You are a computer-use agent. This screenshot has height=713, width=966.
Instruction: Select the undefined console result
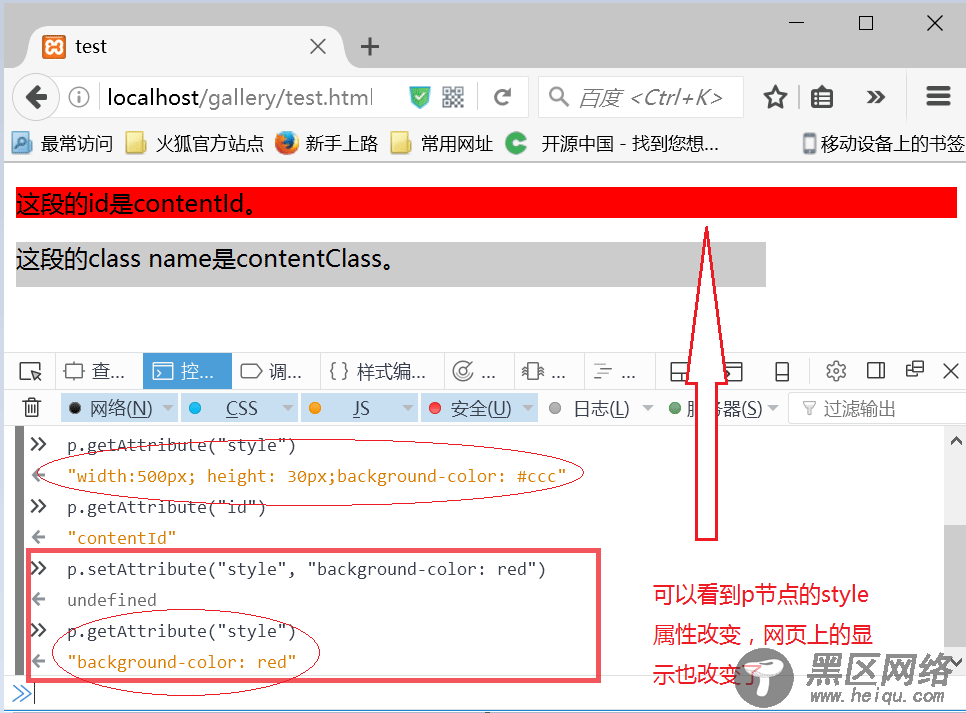[112, 600]
